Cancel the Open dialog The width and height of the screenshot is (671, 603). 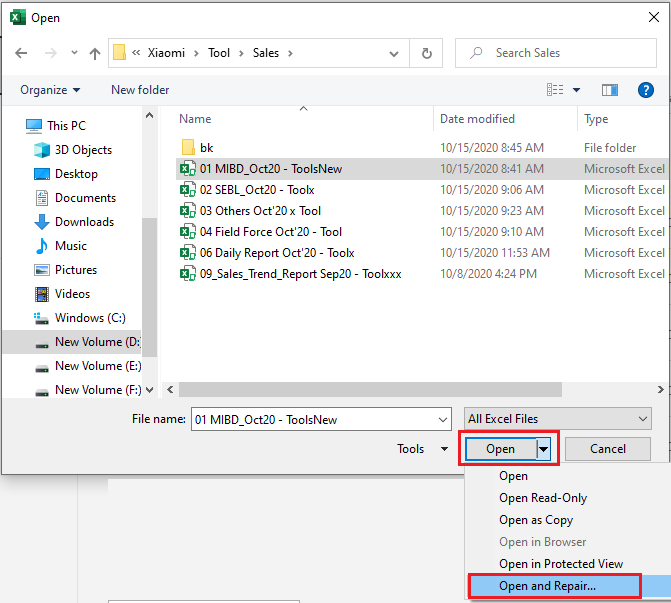[x=608, y=449]
